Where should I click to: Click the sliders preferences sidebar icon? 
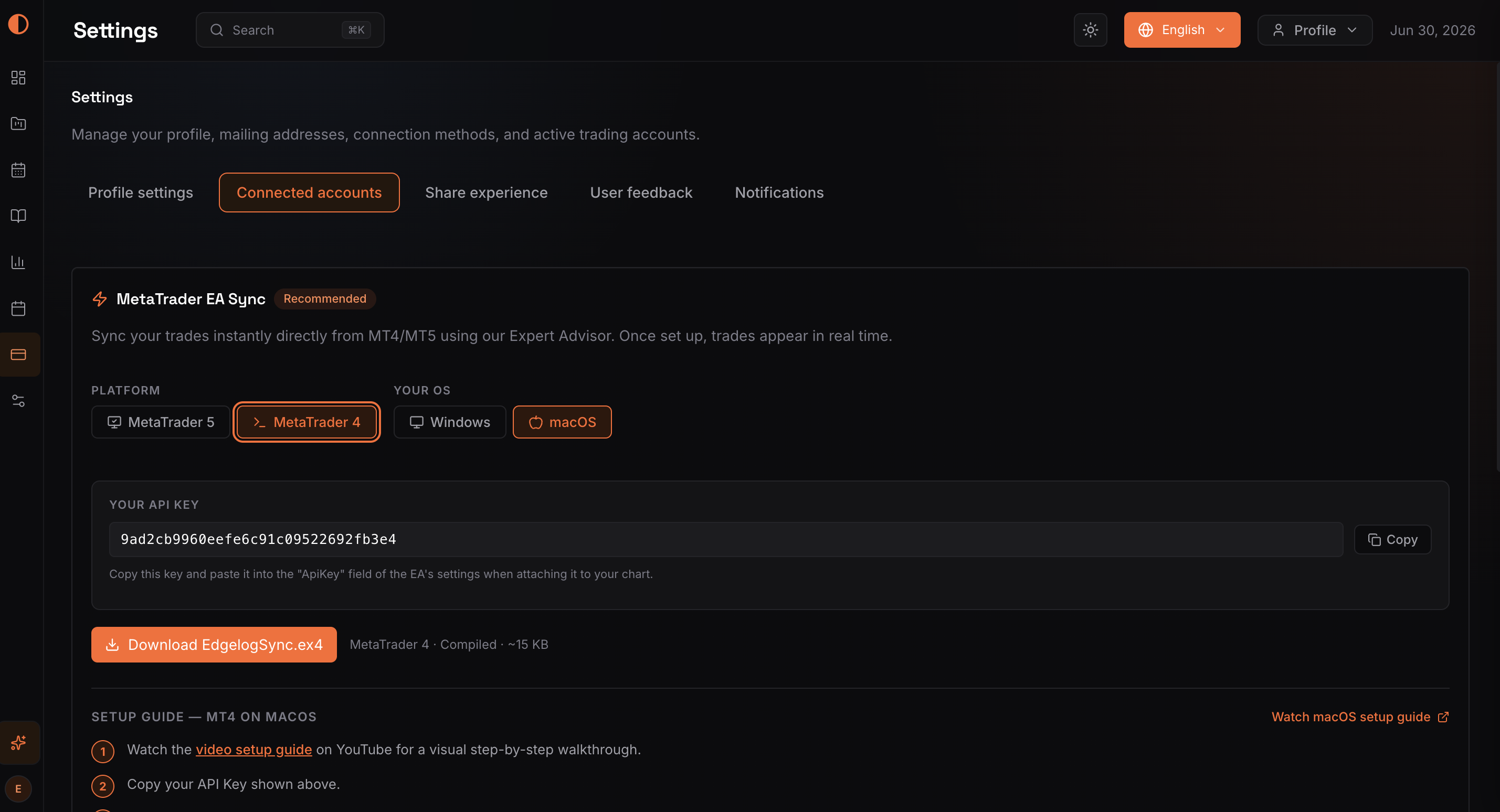19,400
